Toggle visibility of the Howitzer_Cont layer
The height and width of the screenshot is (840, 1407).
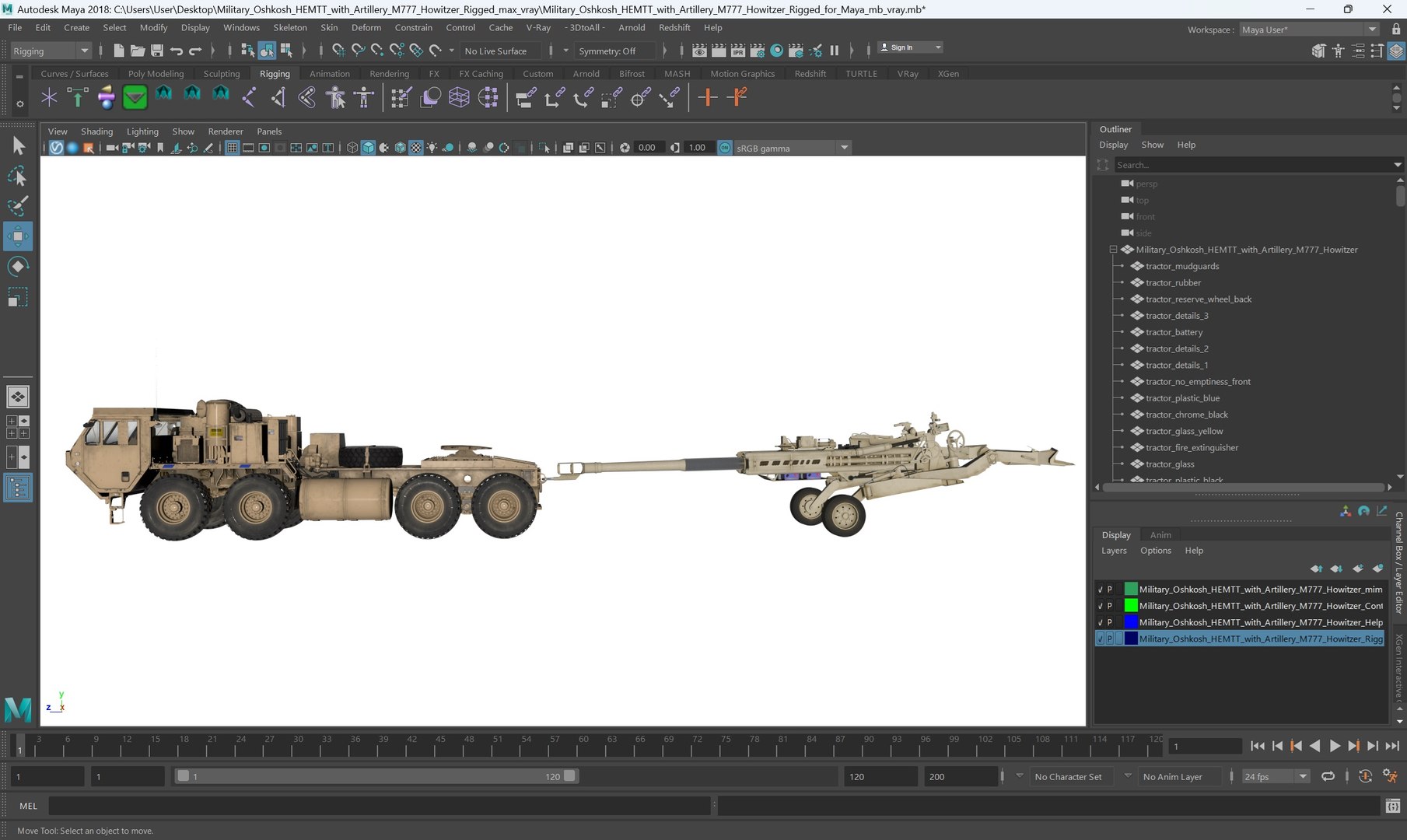[1100, 606]
